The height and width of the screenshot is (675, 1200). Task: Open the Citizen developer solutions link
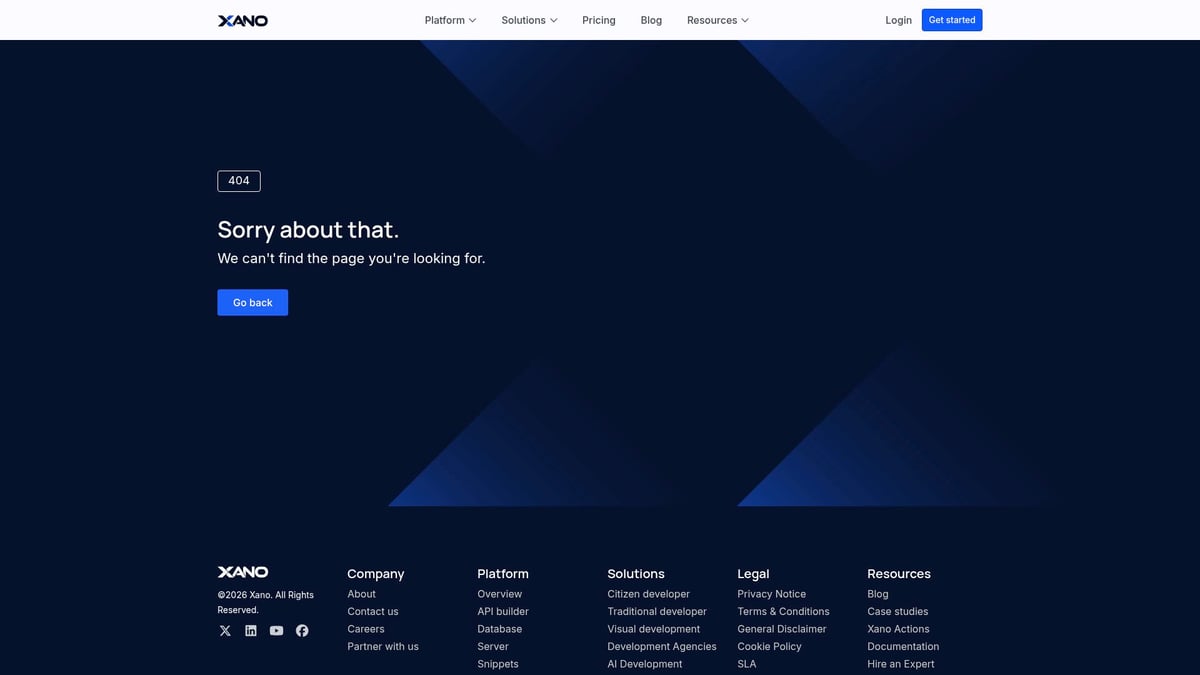tap(648, 593)
